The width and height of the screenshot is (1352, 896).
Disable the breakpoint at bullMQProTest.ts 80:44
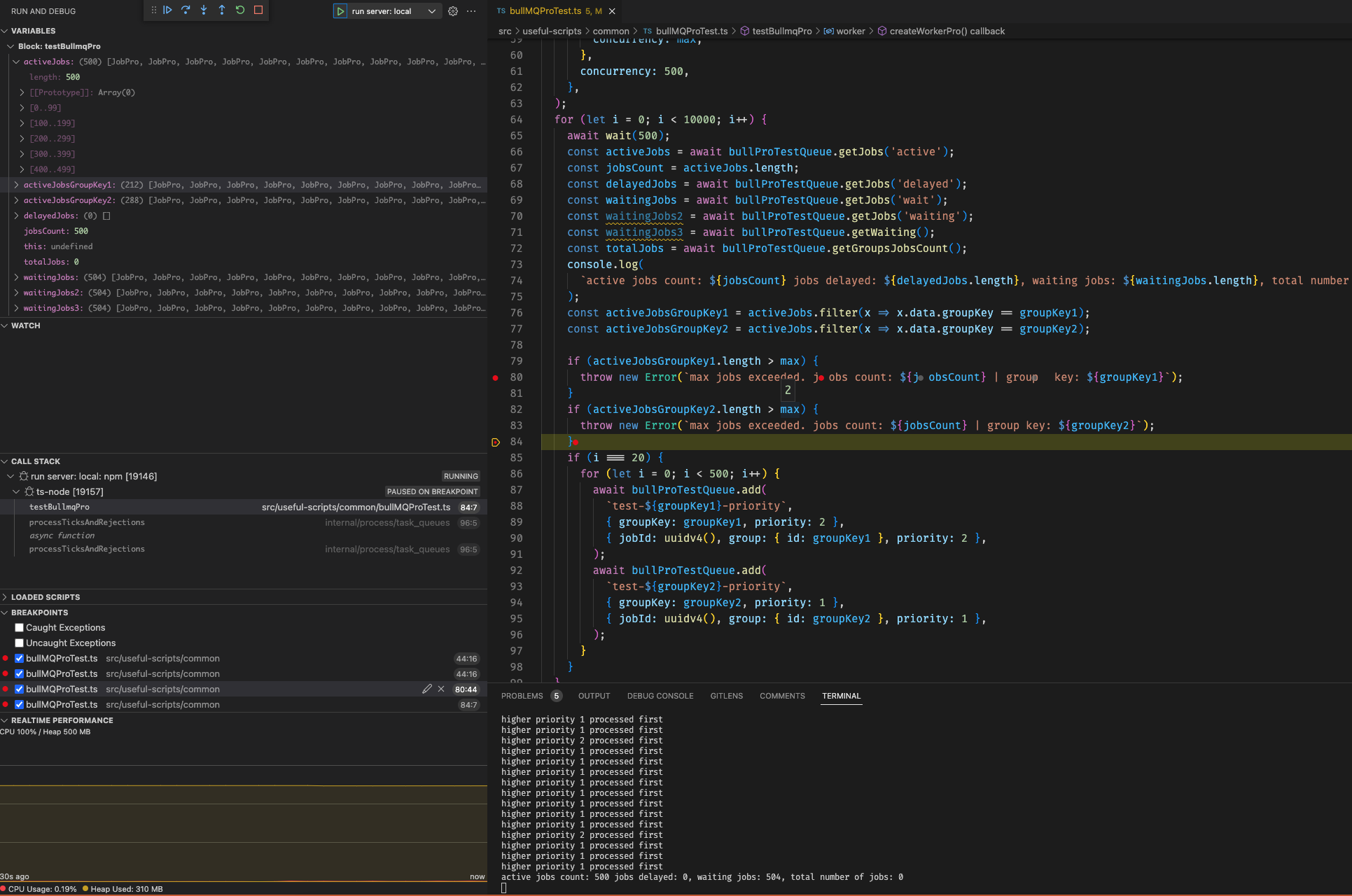click(x=19, y=689)
